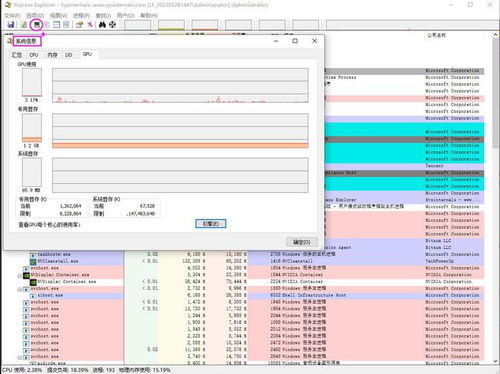Image resolution: width=500 pixels, height=374 pixels.
Task: Toggle the show process tree toolbar icon
Action: pos(47,25)
